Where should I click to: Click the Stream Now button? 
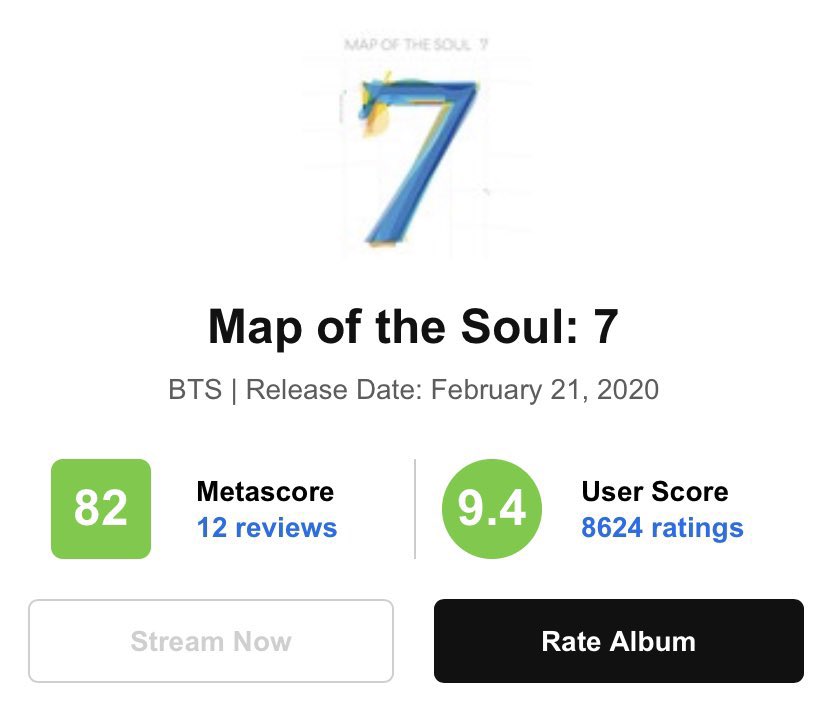pyautogui.click(x=211, y=641)
